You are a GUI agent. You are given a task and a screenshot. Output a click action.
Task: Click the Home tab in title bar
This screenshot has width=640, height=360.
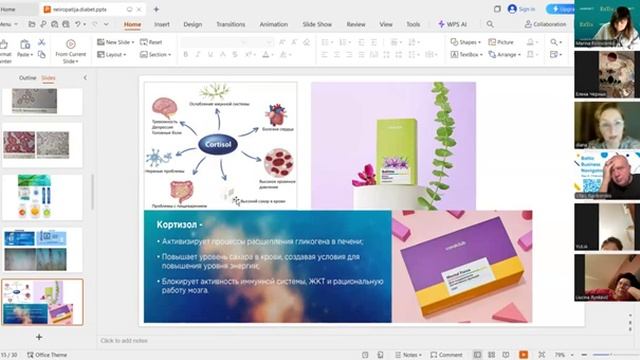tap(7, 9)
